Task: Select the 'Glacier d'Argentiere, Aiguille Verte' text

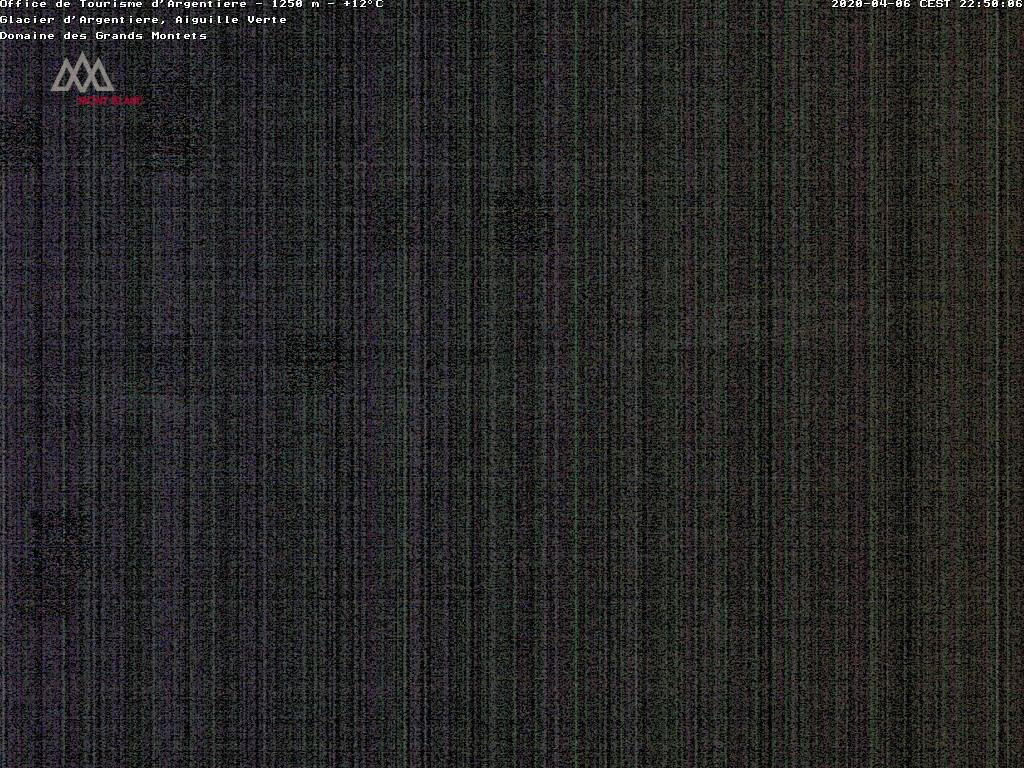Action: [144, 20]
